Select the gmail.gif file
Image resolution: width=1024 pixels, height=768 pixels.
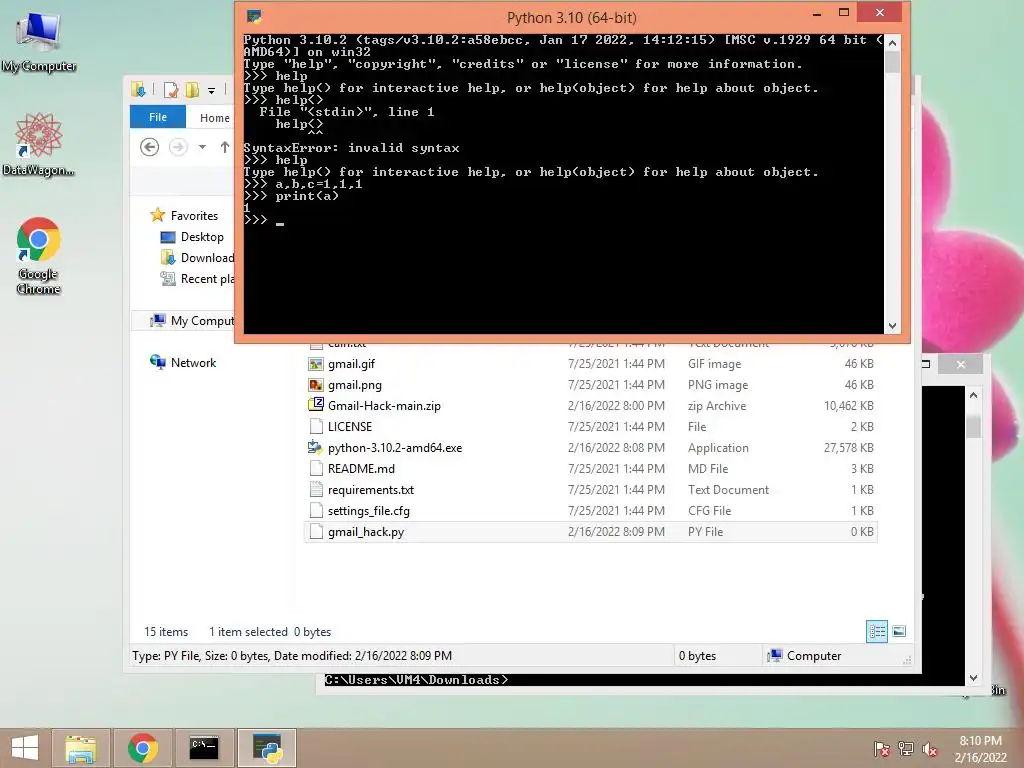click(x=590, y=364)
